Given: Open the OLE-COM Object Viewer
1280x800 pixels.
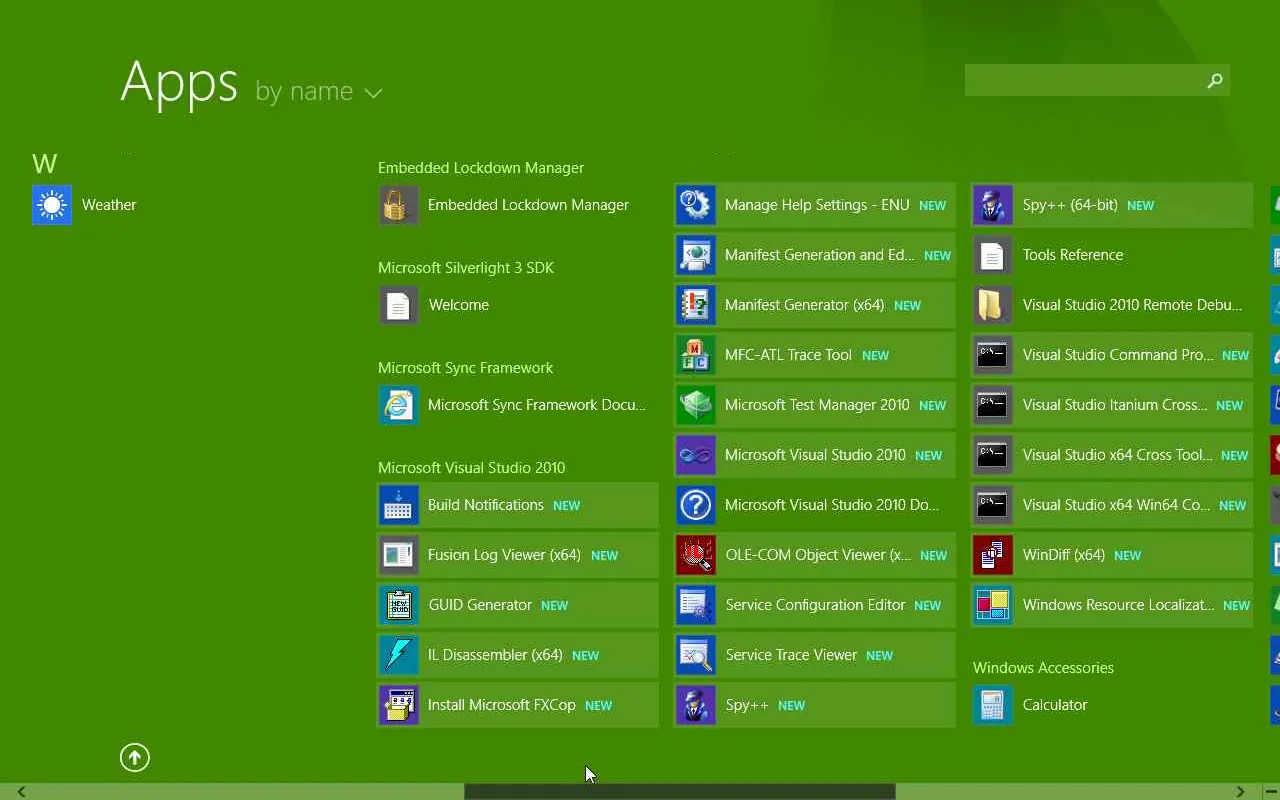Looking at the screenshot, I should (x=815, y=555).
